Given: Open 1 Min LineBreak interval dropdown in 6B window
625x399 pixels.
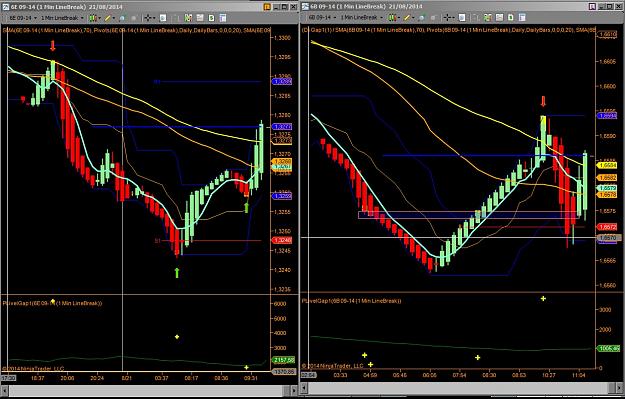Looking at the screenshot, I should coord(362,18).
